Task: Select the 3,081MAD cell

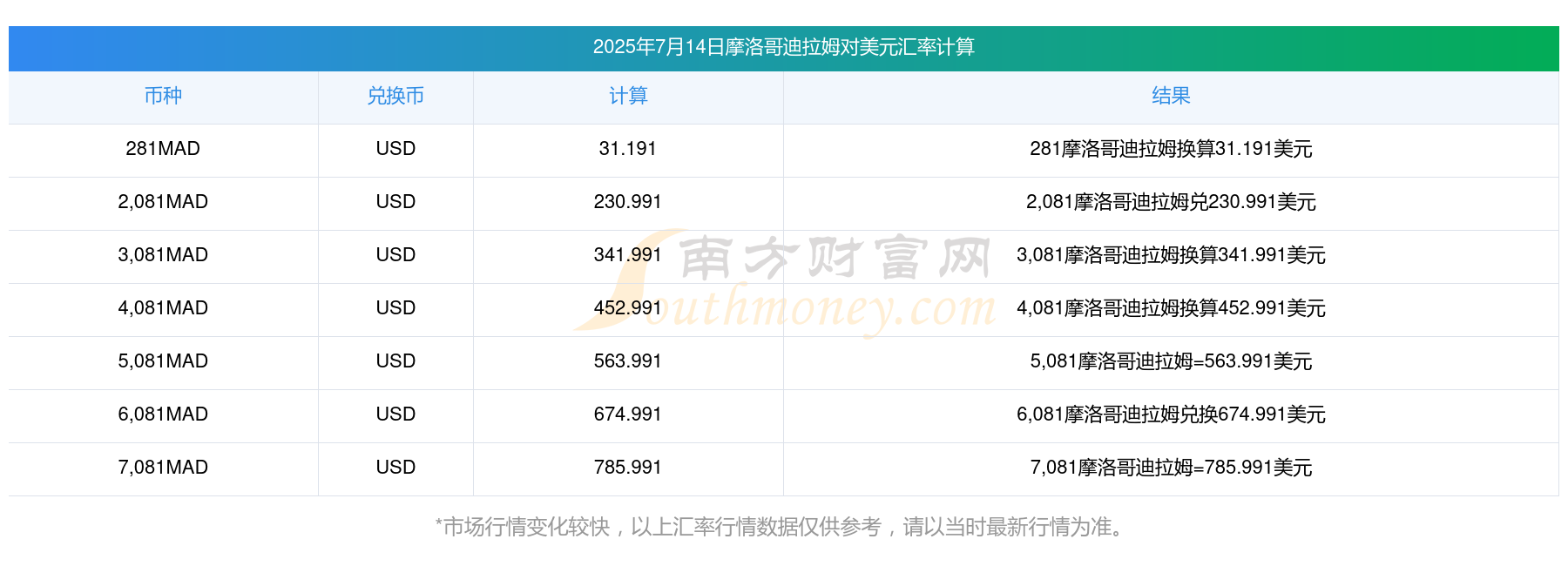Action: pos(163,255)
